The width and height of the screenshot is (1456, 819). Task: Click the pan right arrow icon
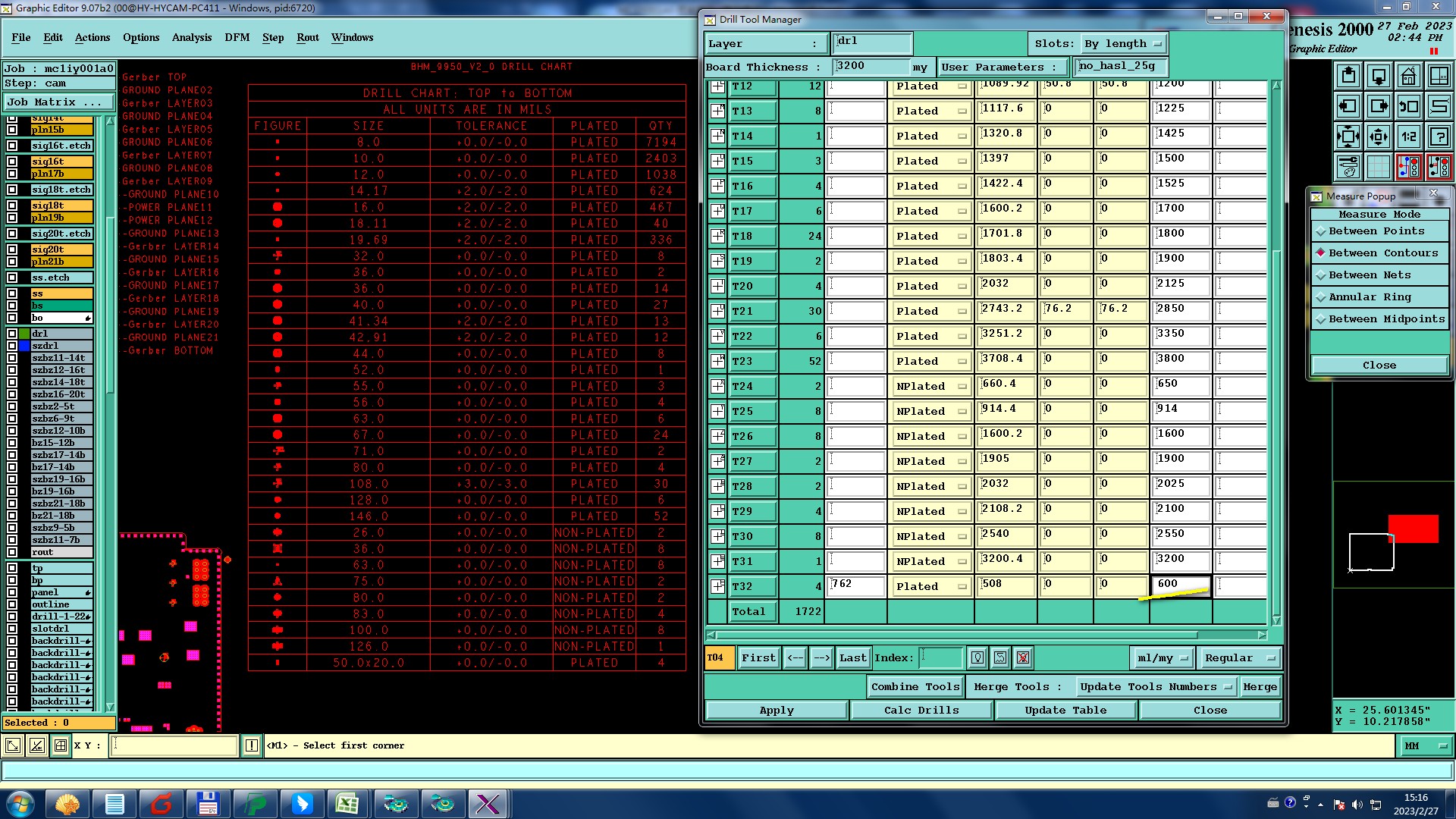1378,106
